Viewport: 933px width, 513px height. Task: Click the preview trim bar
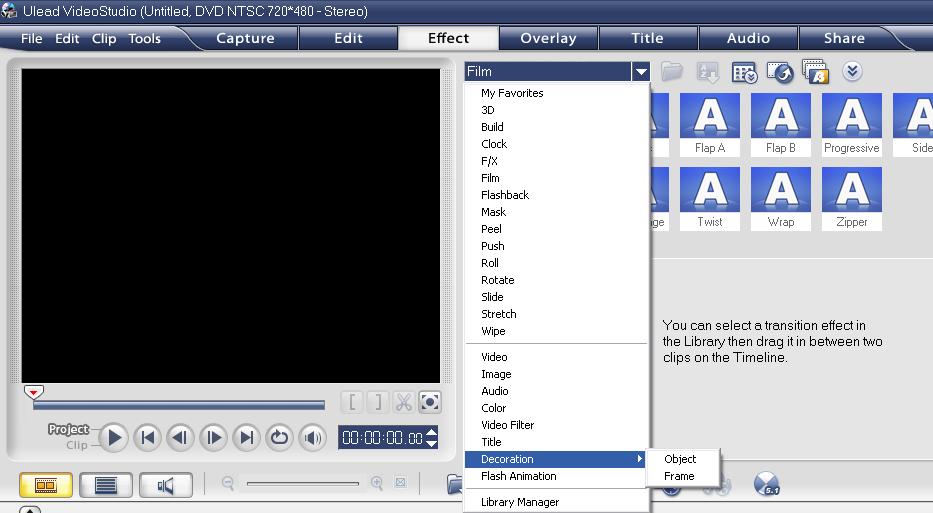click(179, 405)
